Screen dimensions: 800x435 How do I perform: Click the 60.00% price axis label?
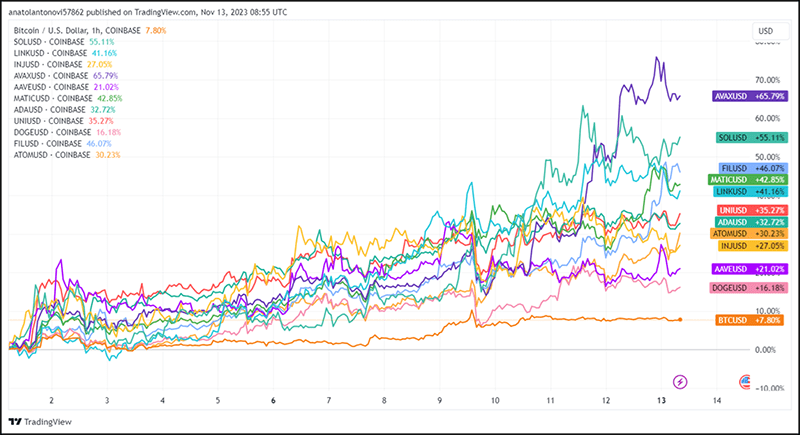pyautogui.click(x=767, y=118)
